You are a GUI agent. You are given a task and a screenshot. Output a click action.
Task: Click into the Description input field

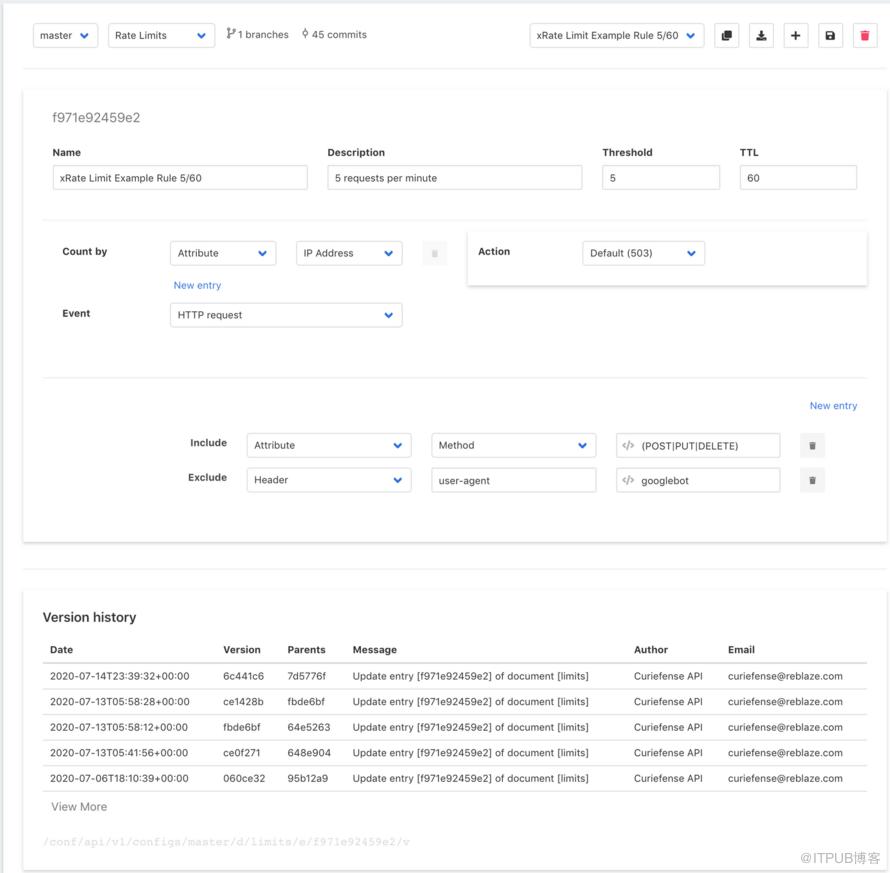click(455, 178)
